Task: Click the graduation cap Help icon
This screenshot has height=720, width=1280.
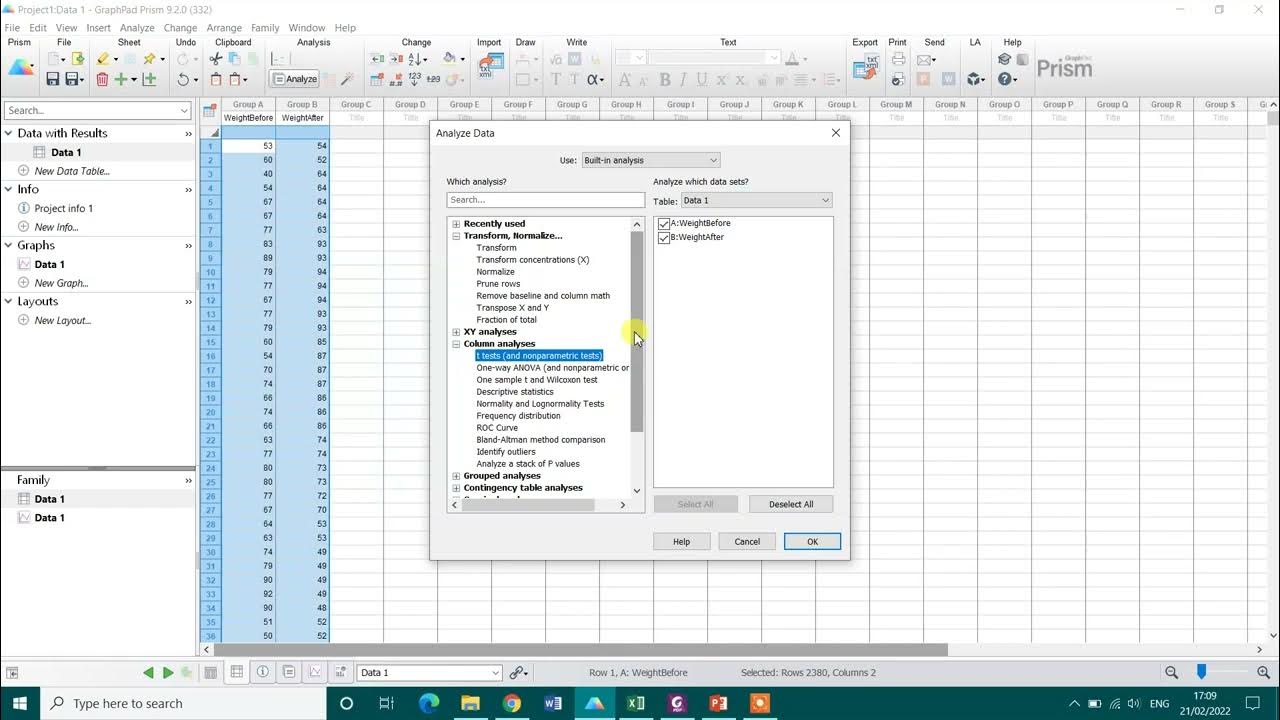Action: [1005, 59]
